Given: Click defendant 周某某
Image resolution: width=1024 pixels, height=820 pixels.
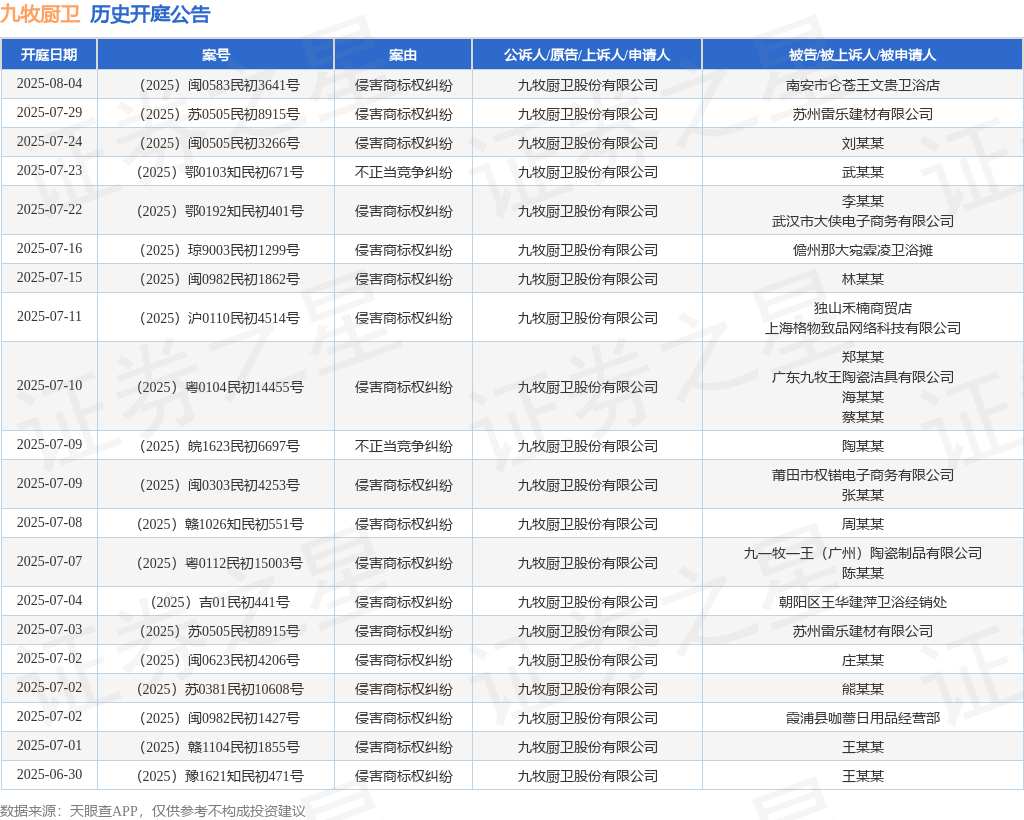Looking at the screenshot, I should [x=863, y=524].
